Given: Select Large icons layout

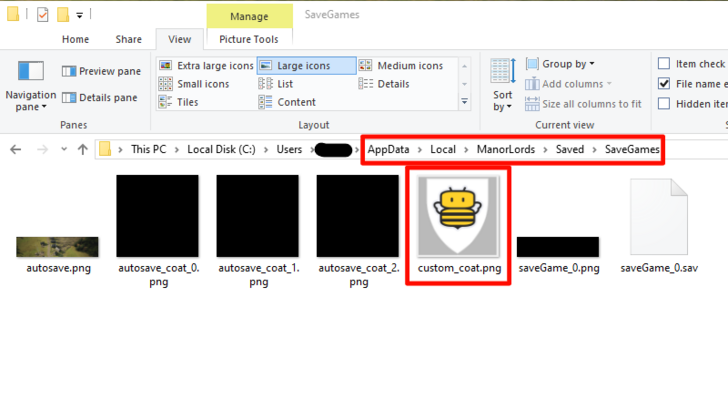Looking at the screenshot, I should [306, 65].
